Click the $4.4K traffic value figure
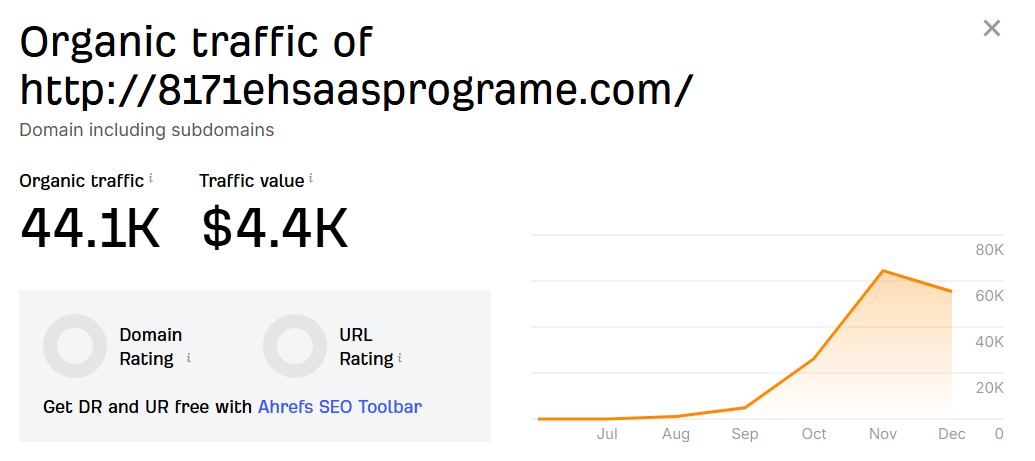This screenshot has width=1035, height=461. click(275, 228)
